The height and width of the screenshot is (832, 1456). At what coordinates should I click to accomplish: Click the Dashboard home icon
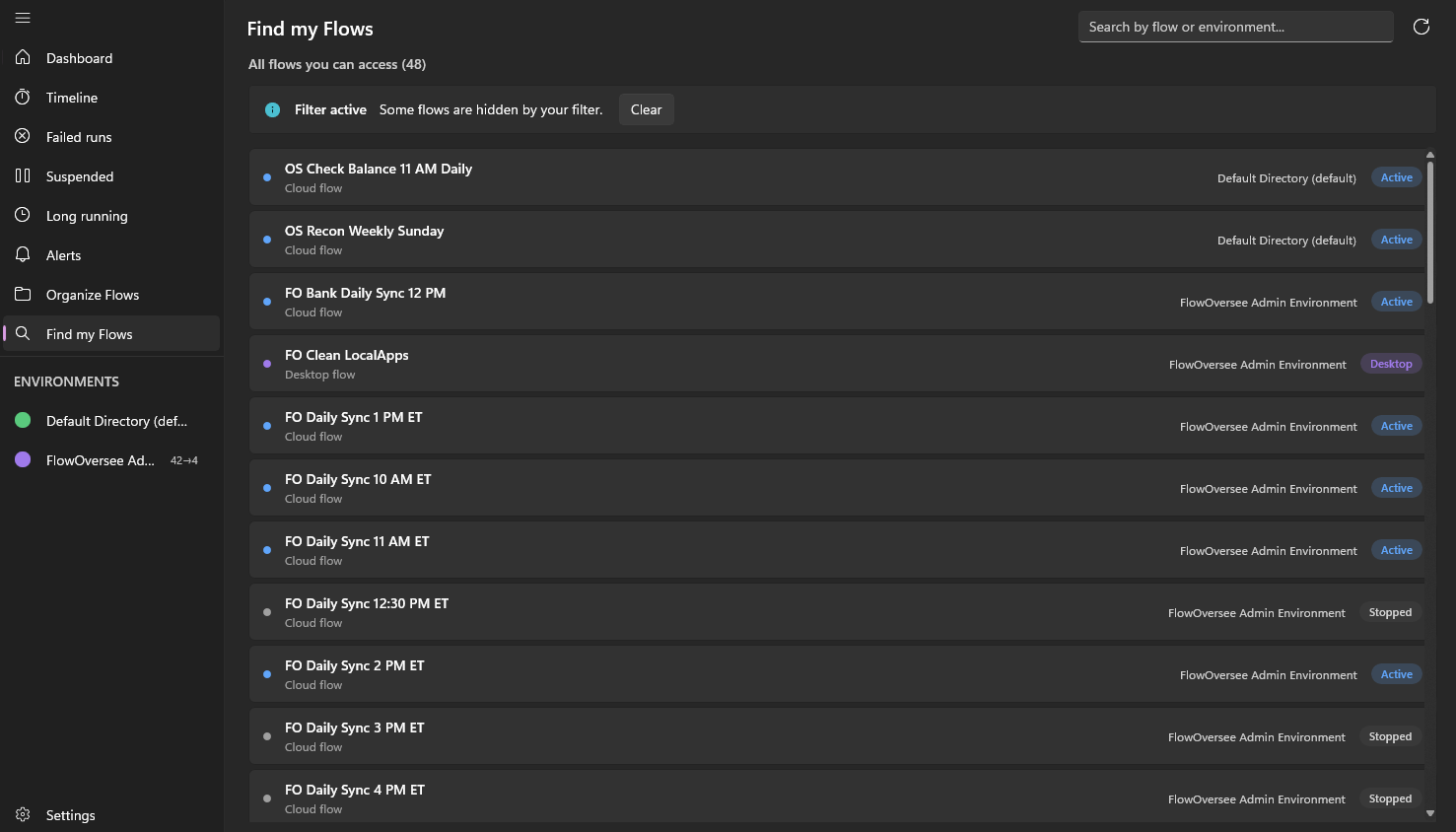pos(23,57)
